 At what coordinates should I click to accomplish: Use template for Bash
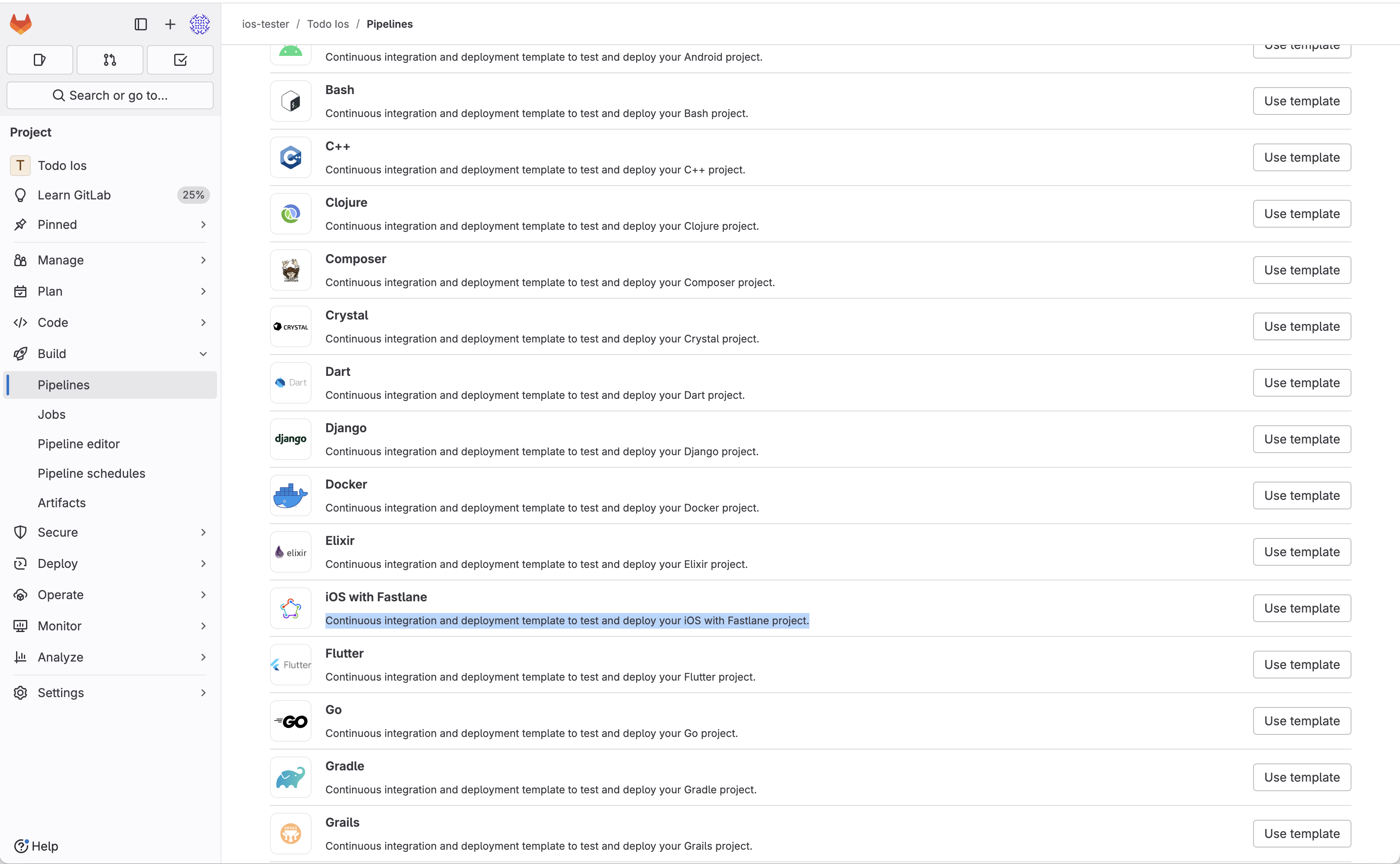coord(1302,101)
